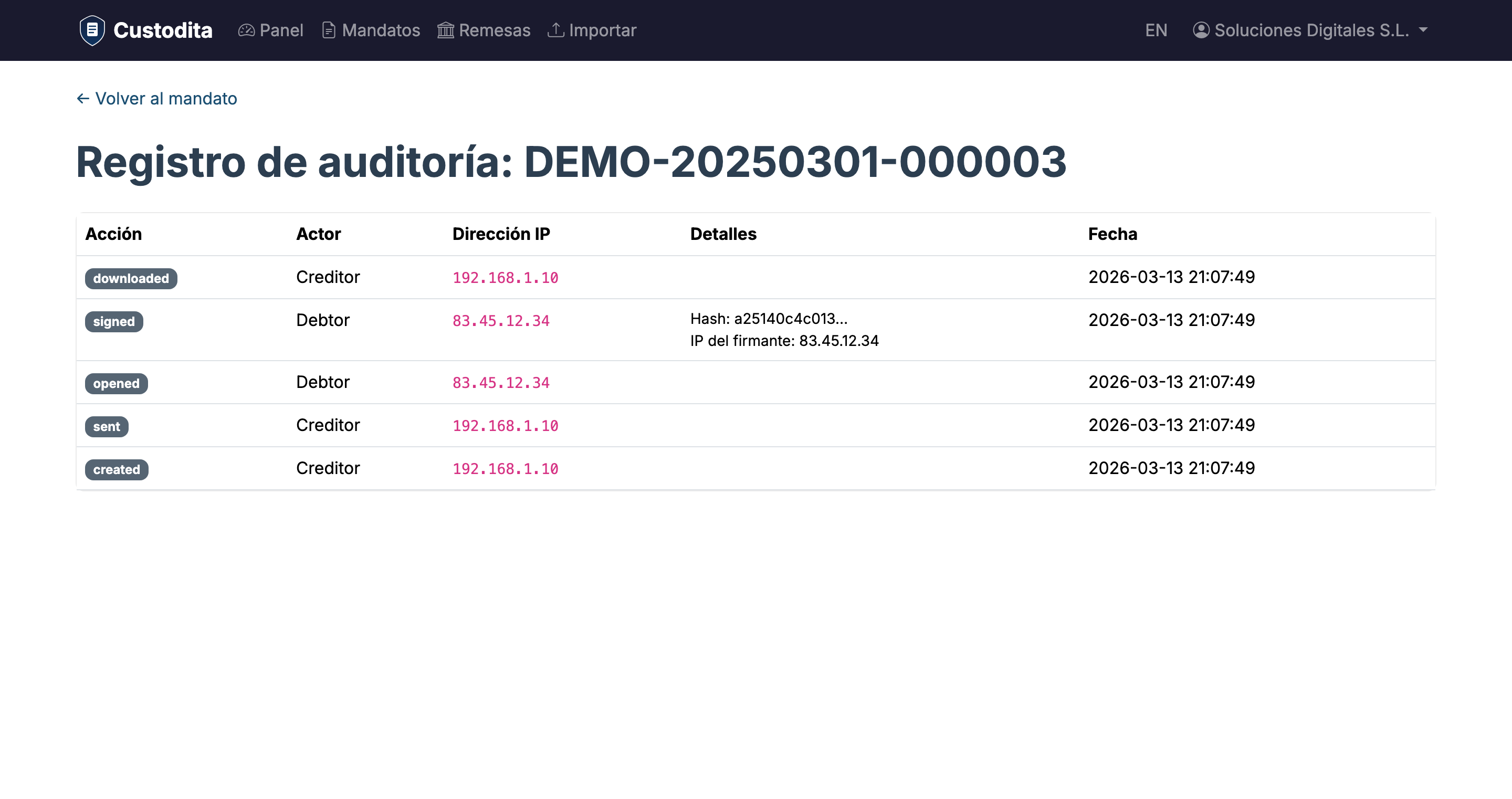Click the created action badge
The height and width of the screenshot is (799, 1512).
[116, 469]
